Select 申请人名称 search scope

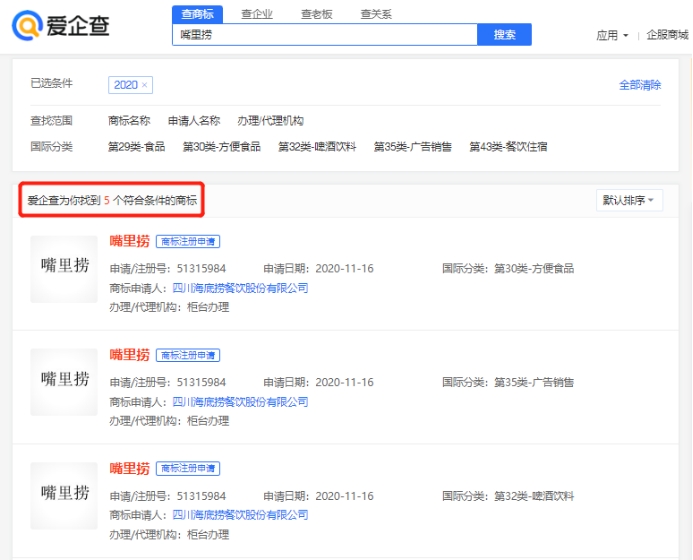click(x=193, y=121)
